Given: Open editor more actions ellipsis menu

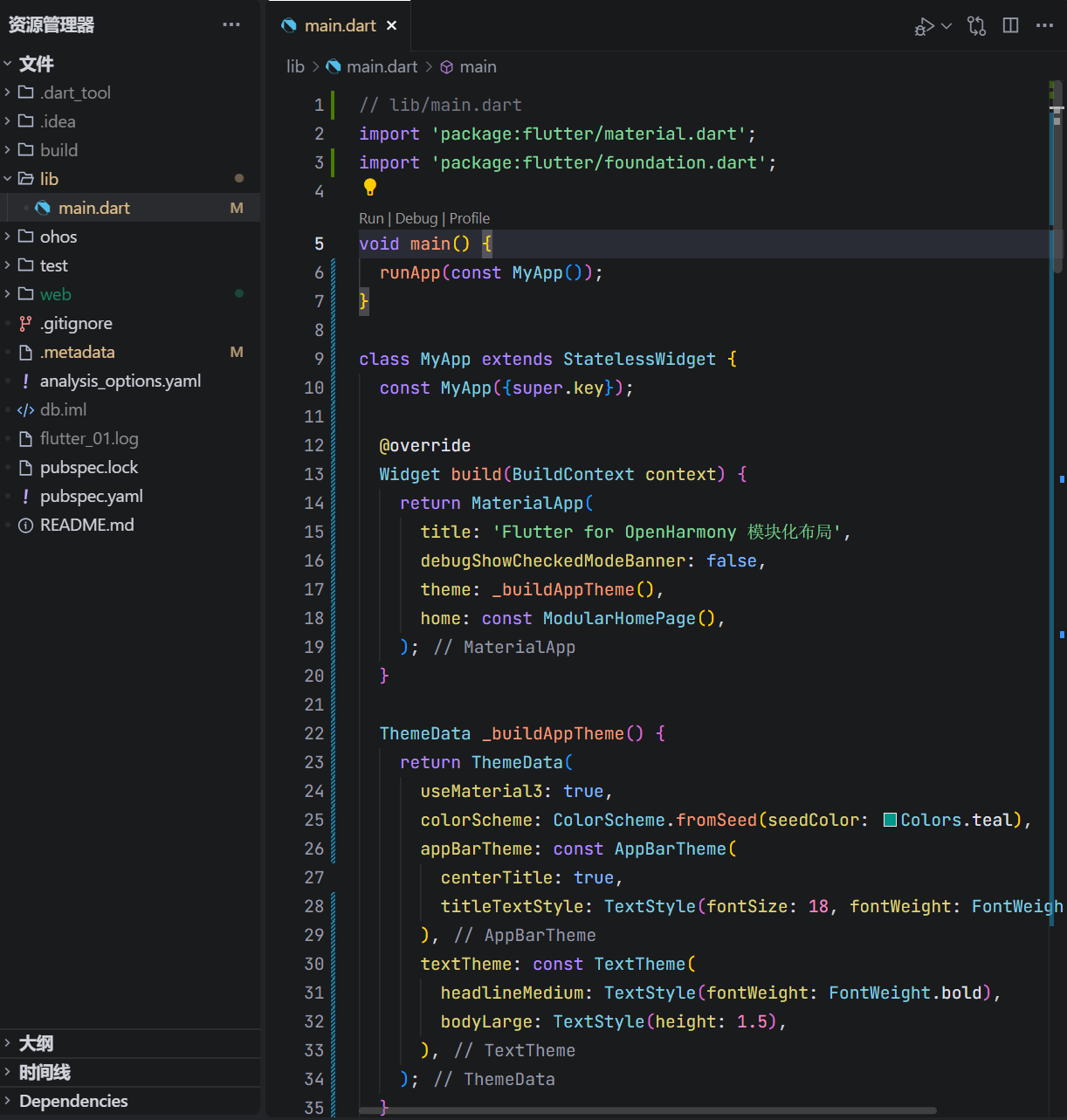Looking at the screenshot, I should click(1044, 25).
